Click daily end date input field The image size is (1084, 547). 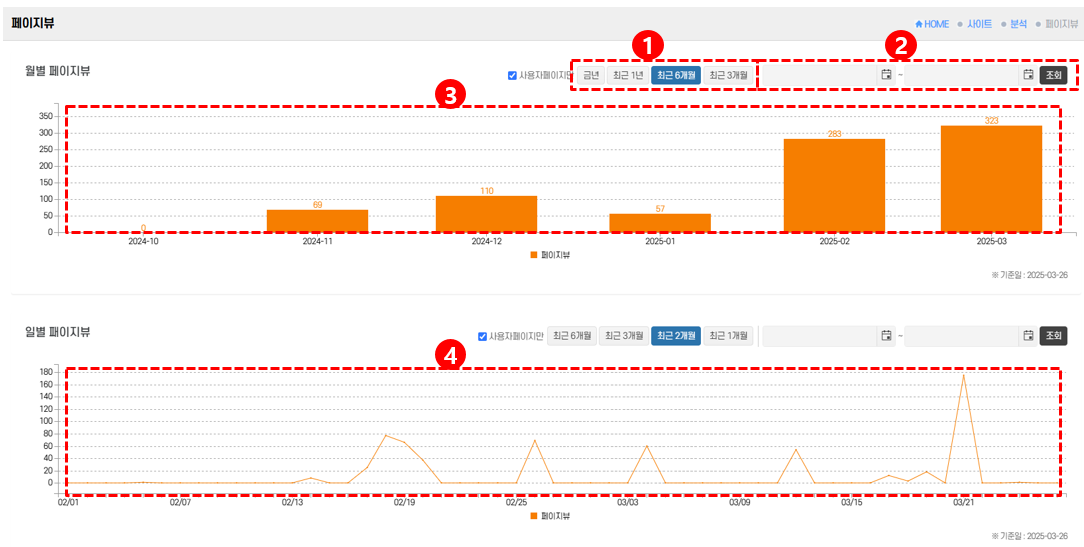click(962, 336)
